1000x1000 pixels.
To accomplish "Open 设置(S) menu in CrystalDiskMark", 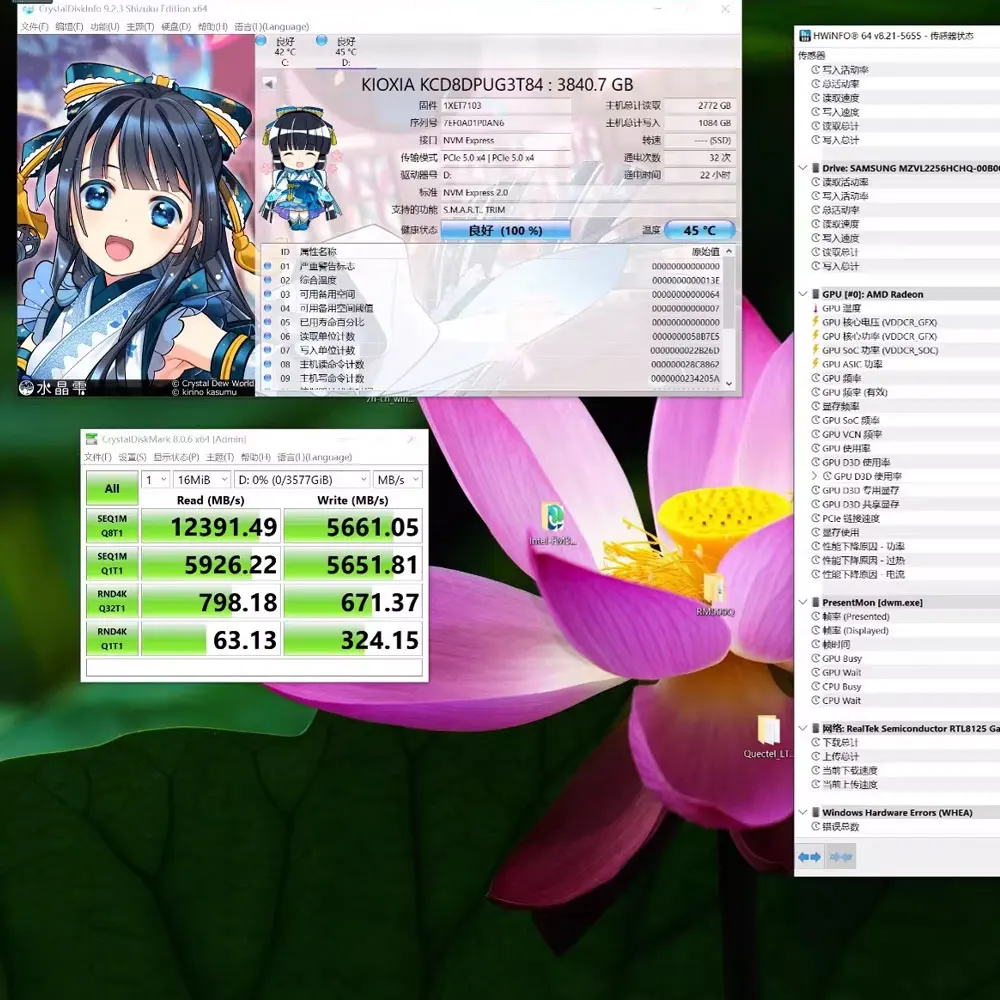I will click(x=132, y=457).
